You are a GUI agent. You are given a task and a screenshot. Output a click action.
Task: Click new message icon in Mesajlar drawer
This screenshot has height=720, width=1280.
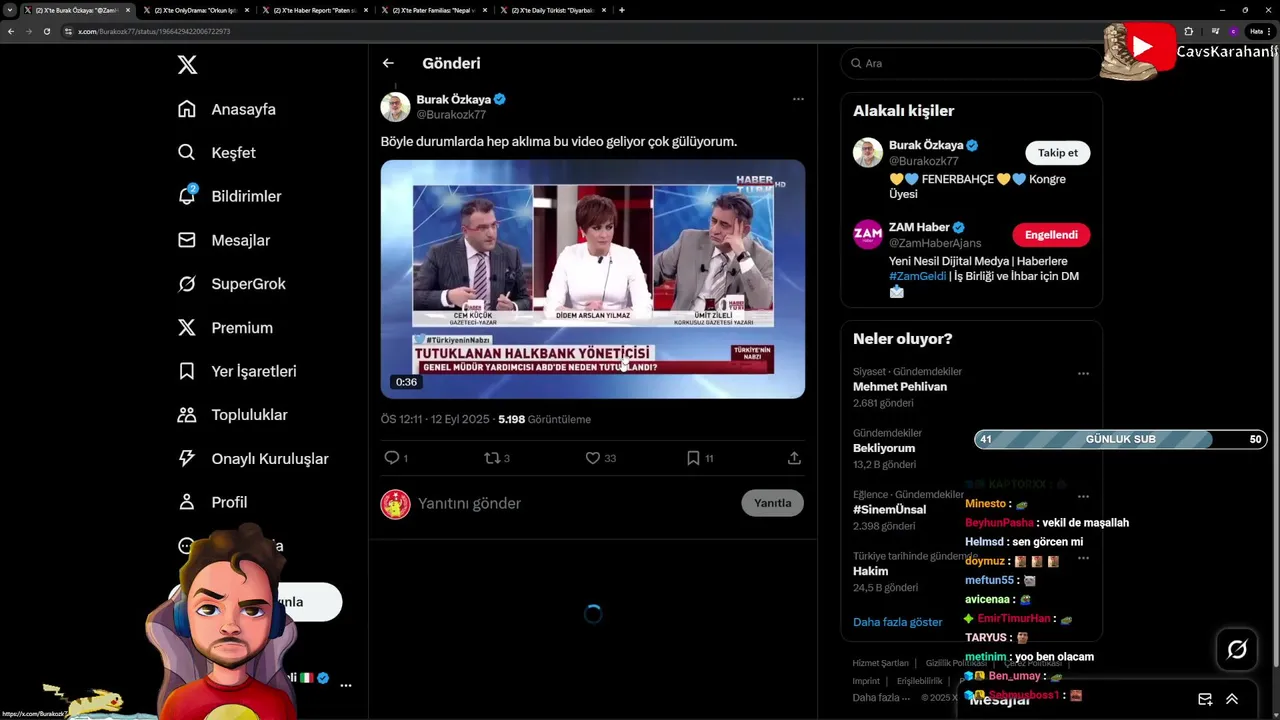coord(1205,699)
